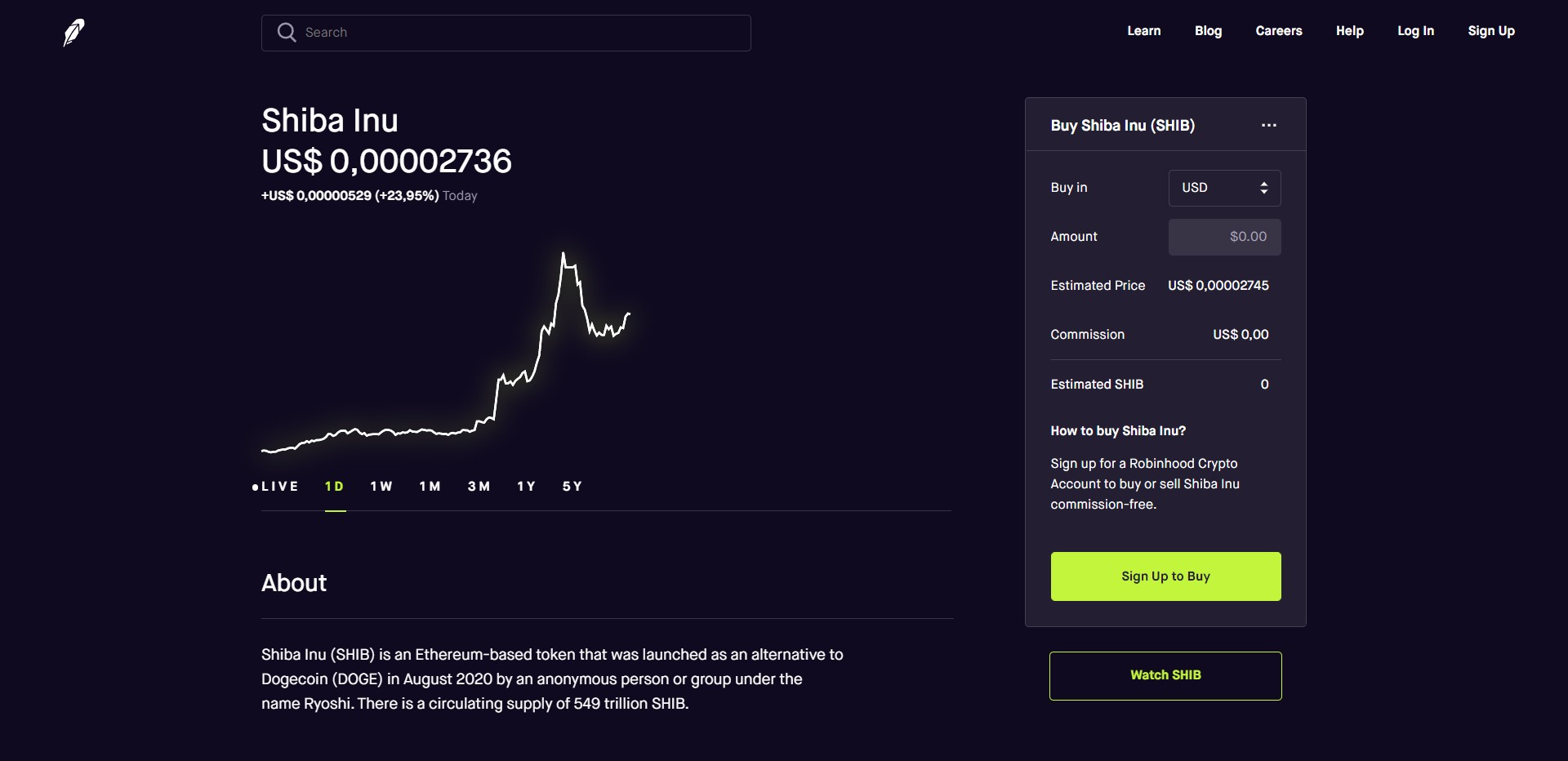This screenshot has height=761, width=1568.
Task: Open the three-dot menu in Buy panel
Action: (x=1268, y=125)
